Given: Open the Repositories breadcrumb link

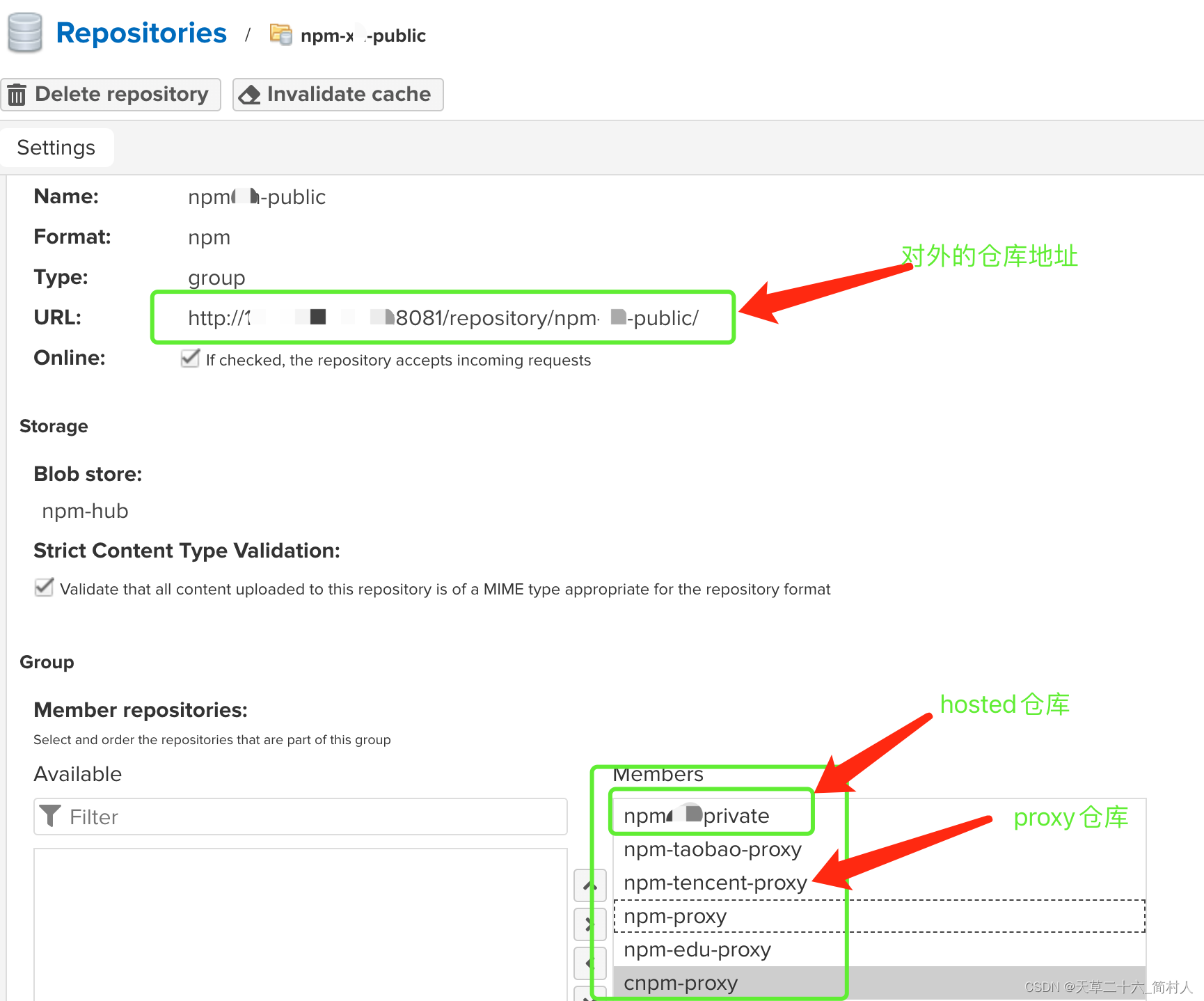Looking at the screenshot, I should 141,33.
